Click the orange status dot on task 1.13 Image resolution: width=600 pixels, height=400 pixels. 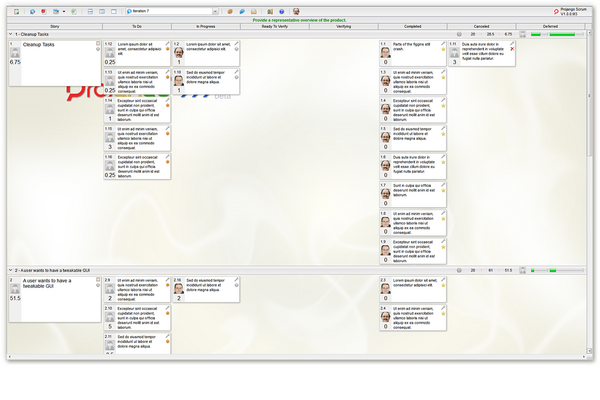(168, 77)
